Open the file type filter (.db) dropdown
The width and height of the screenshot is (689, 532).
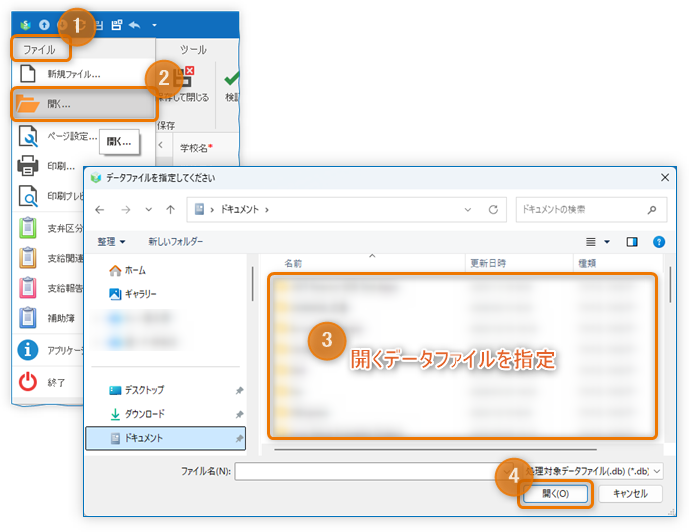593,471
